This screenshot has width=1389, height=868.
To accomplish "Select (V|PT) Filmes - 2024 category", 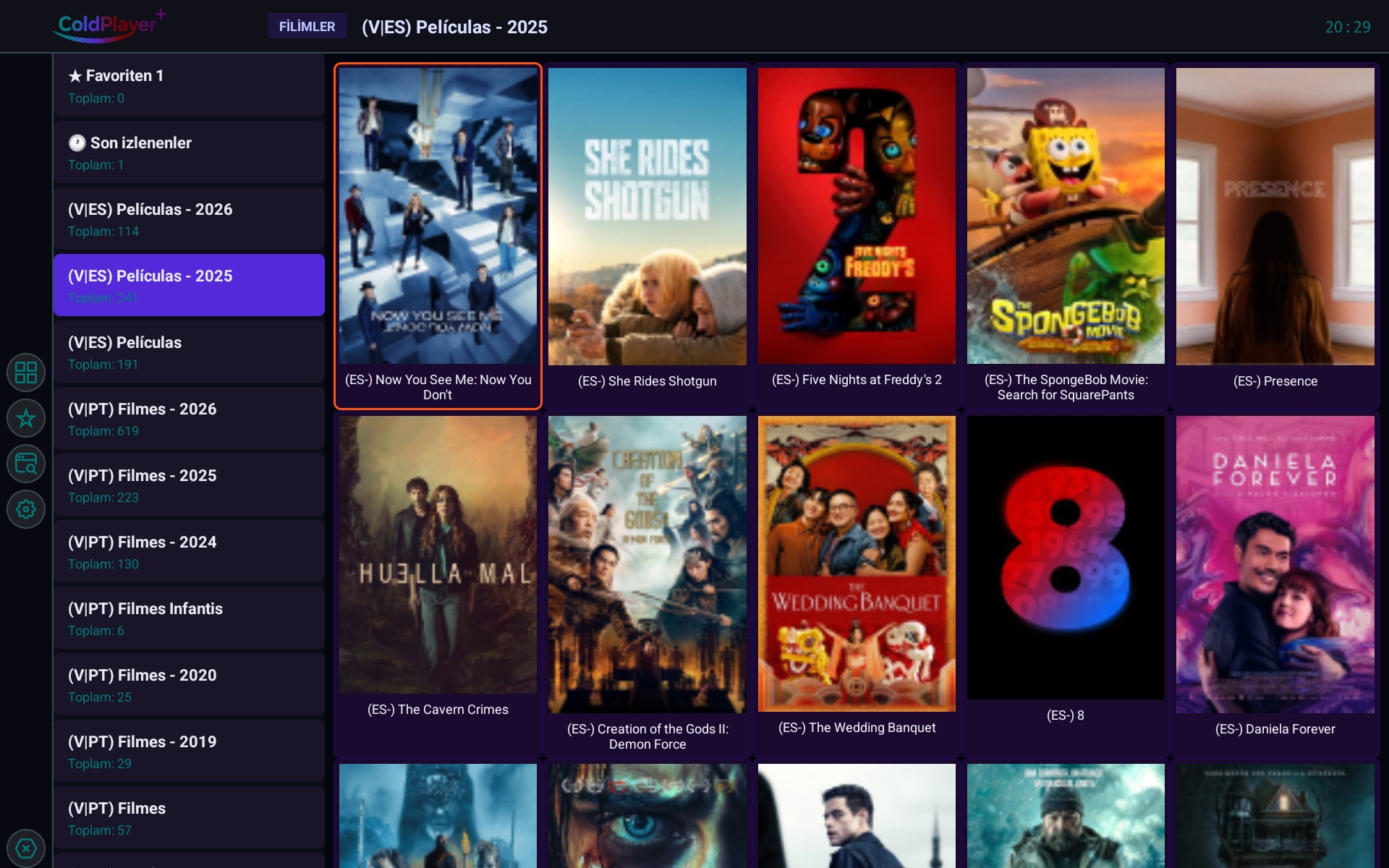I will coord(189,551).
